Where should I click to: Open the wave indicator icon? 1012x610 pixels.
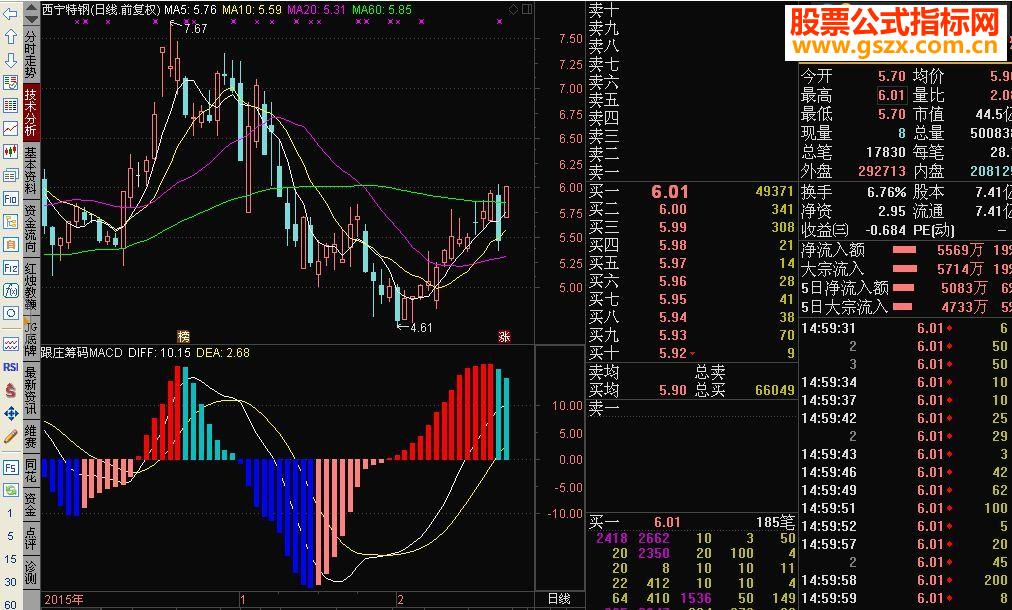pyautogui.click(x=10, y=344)
